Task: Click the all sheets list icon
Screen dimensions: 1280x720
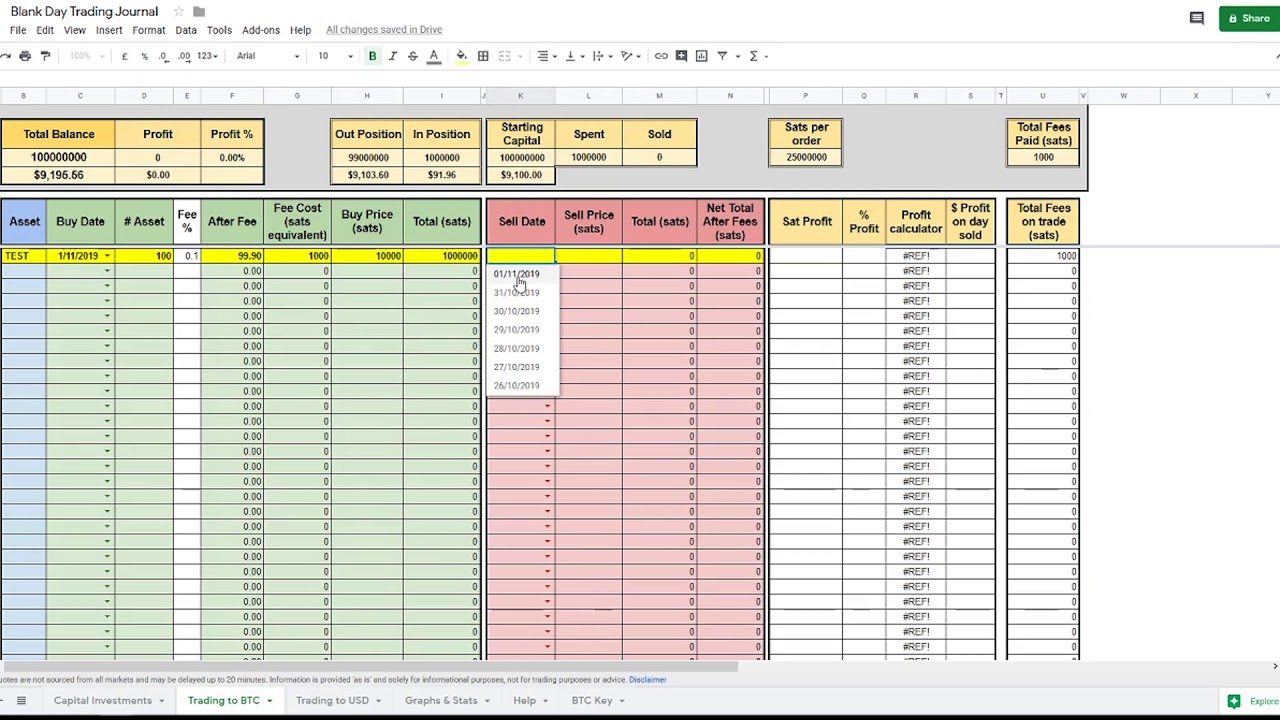Action: [21, 701]
